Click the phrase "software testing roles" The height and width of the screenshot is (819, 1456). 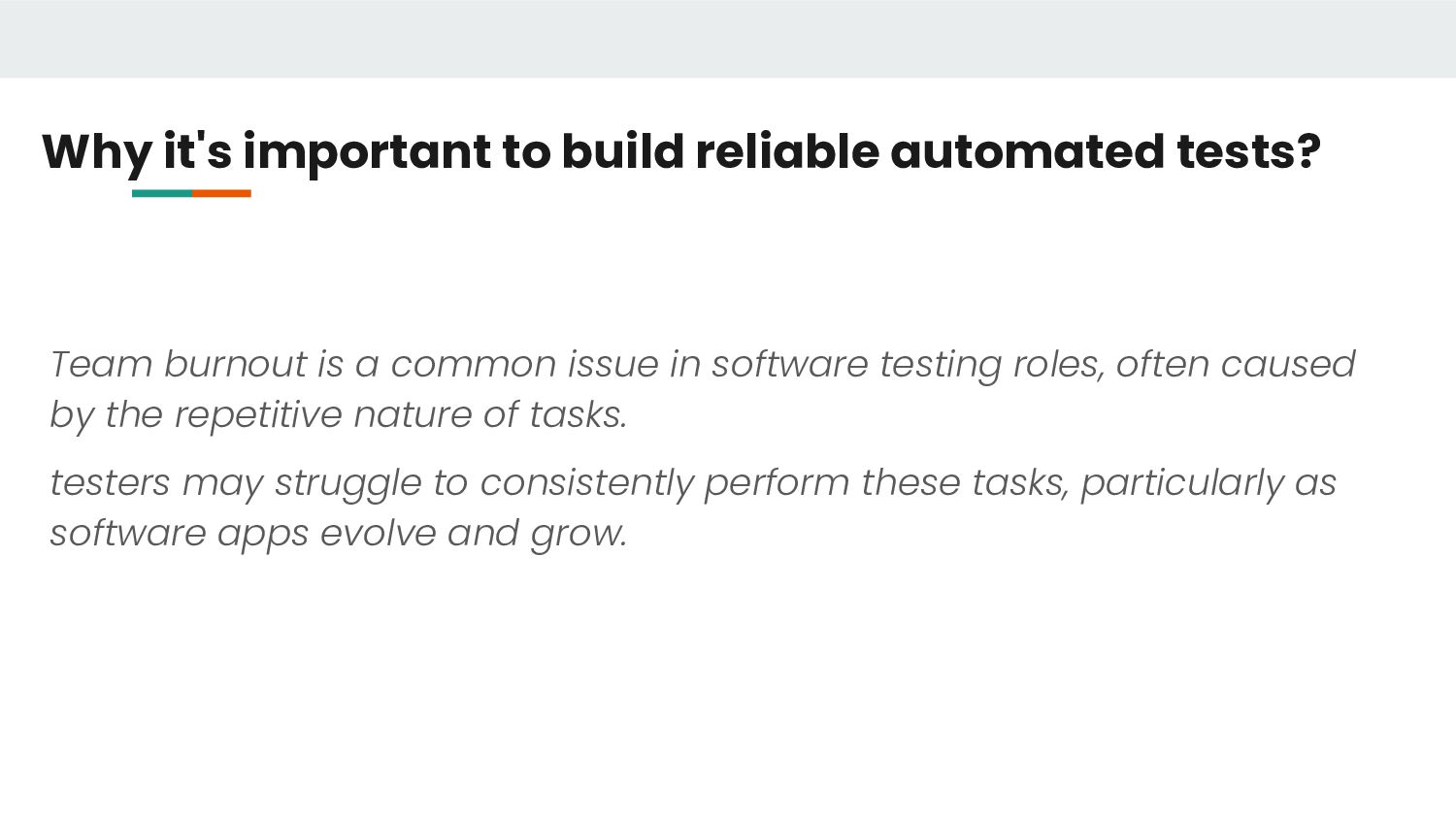coord(906,365)
